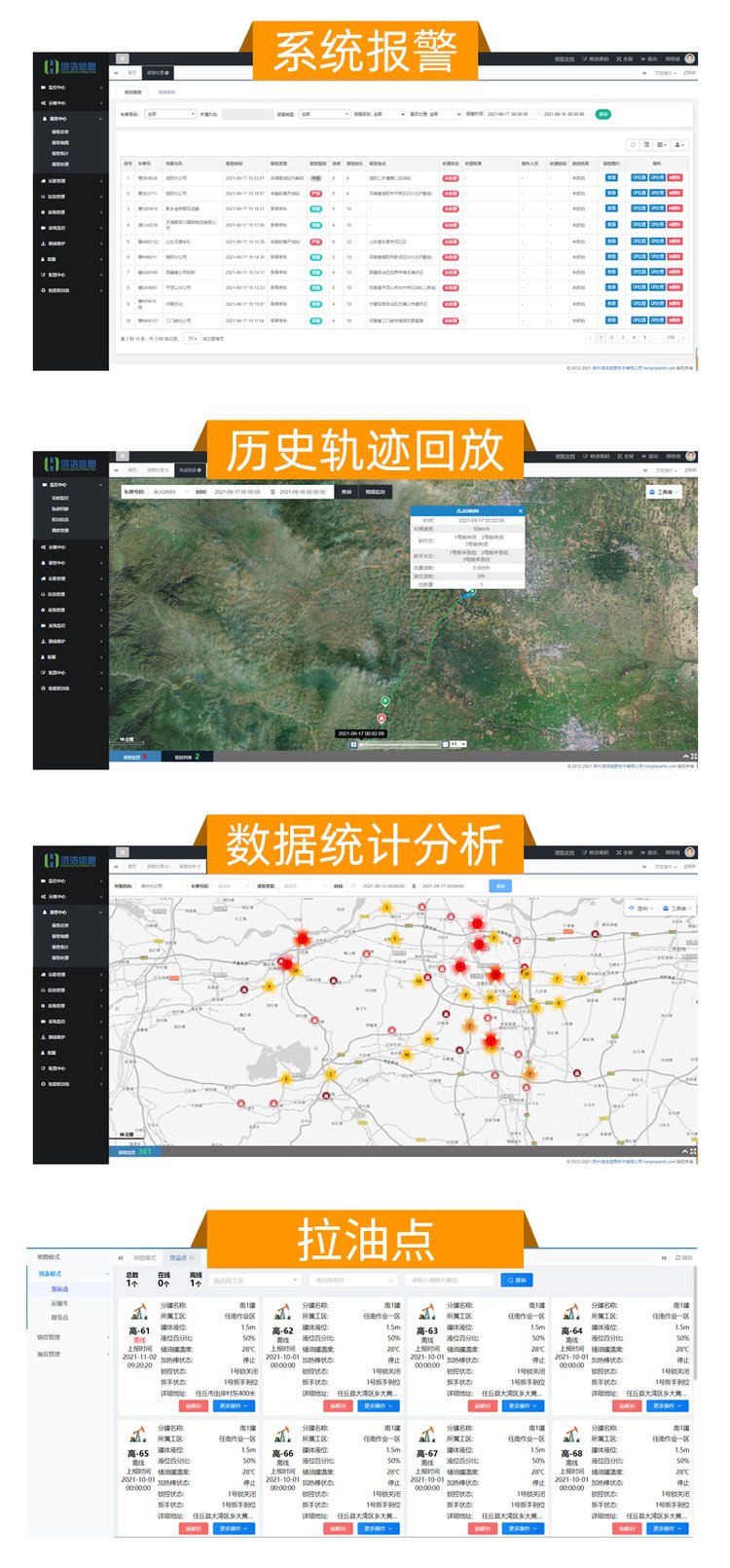Image resolution: width=730 pixels, height=1568 pixels.
Task: Click the oil pump icon for 高-61
Action: [x=139, y=1312]
